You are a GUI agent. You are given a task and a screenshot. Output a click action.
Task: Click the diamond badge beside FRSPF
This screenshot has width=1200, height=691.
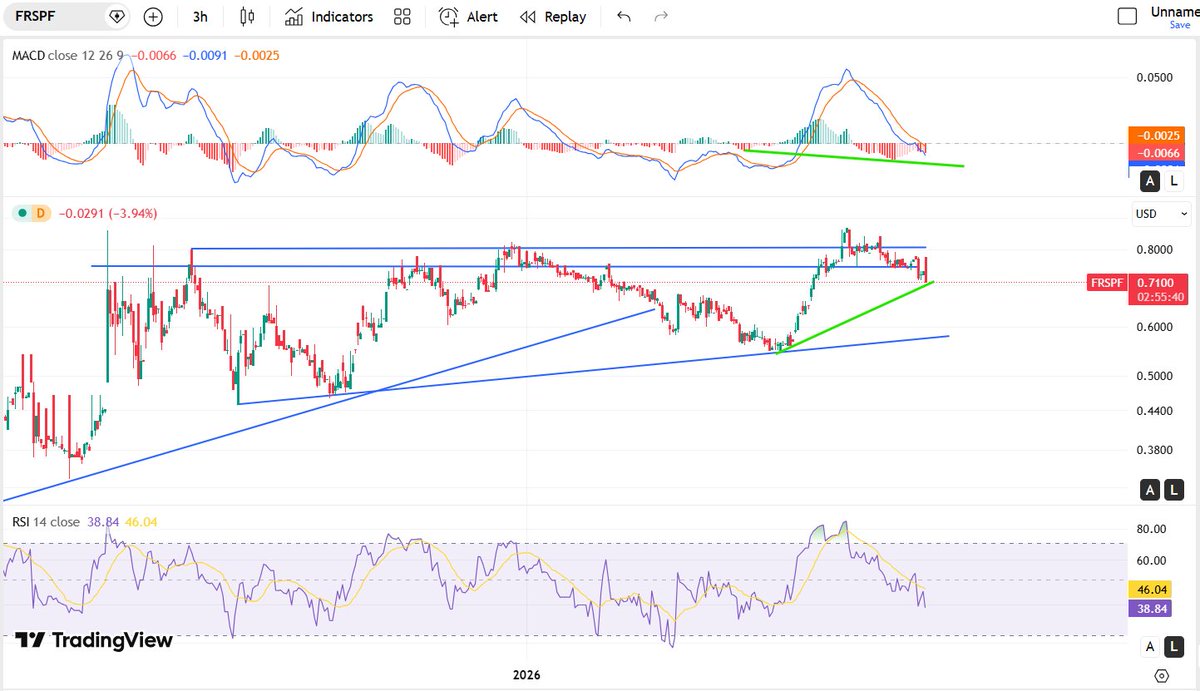pyautogui.click(x=117, y=17)
